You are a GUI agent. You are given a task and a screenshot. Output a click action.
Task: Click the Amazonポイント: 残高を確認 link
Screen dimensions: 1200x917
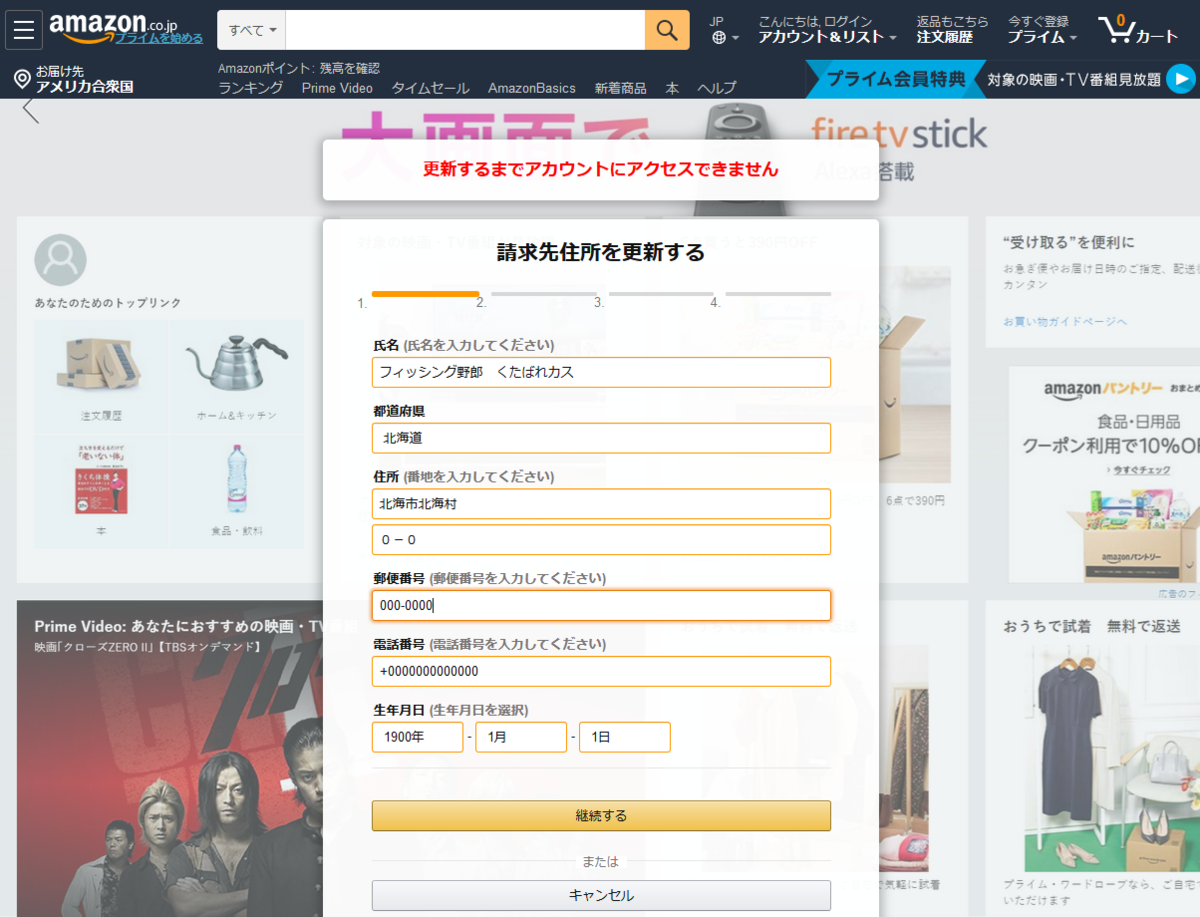click(299, 68)
